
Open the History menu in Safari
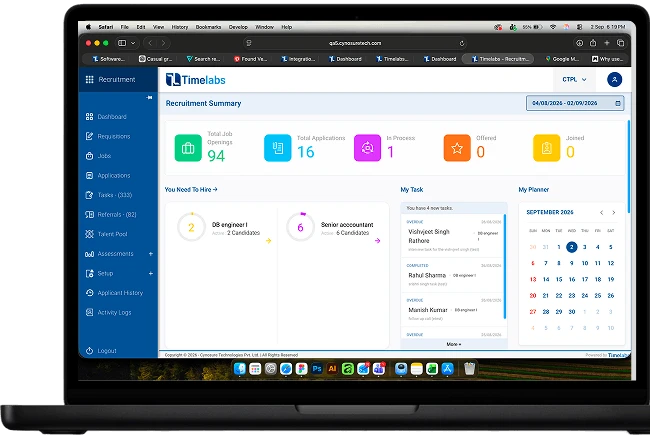click(179, 27)
